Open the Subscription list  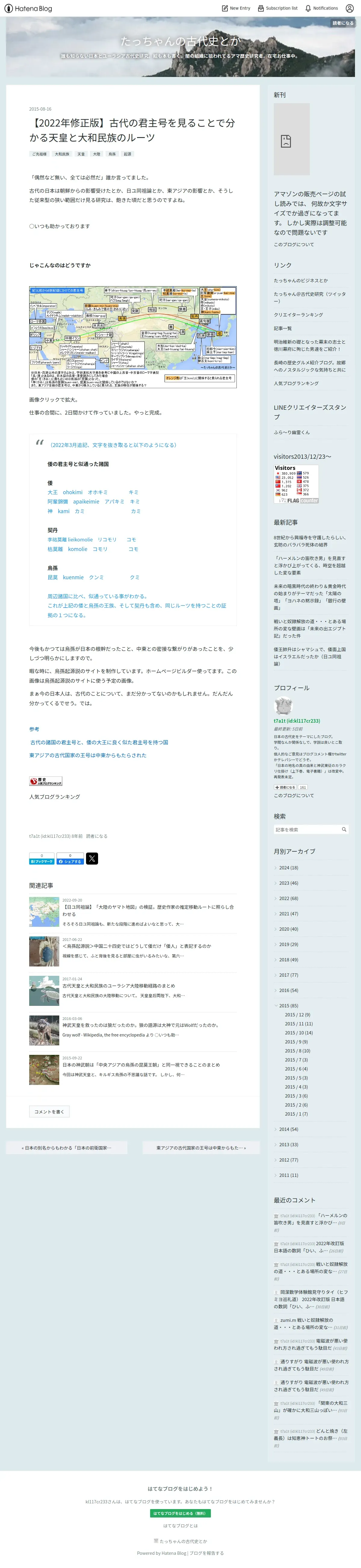[278, 8]
